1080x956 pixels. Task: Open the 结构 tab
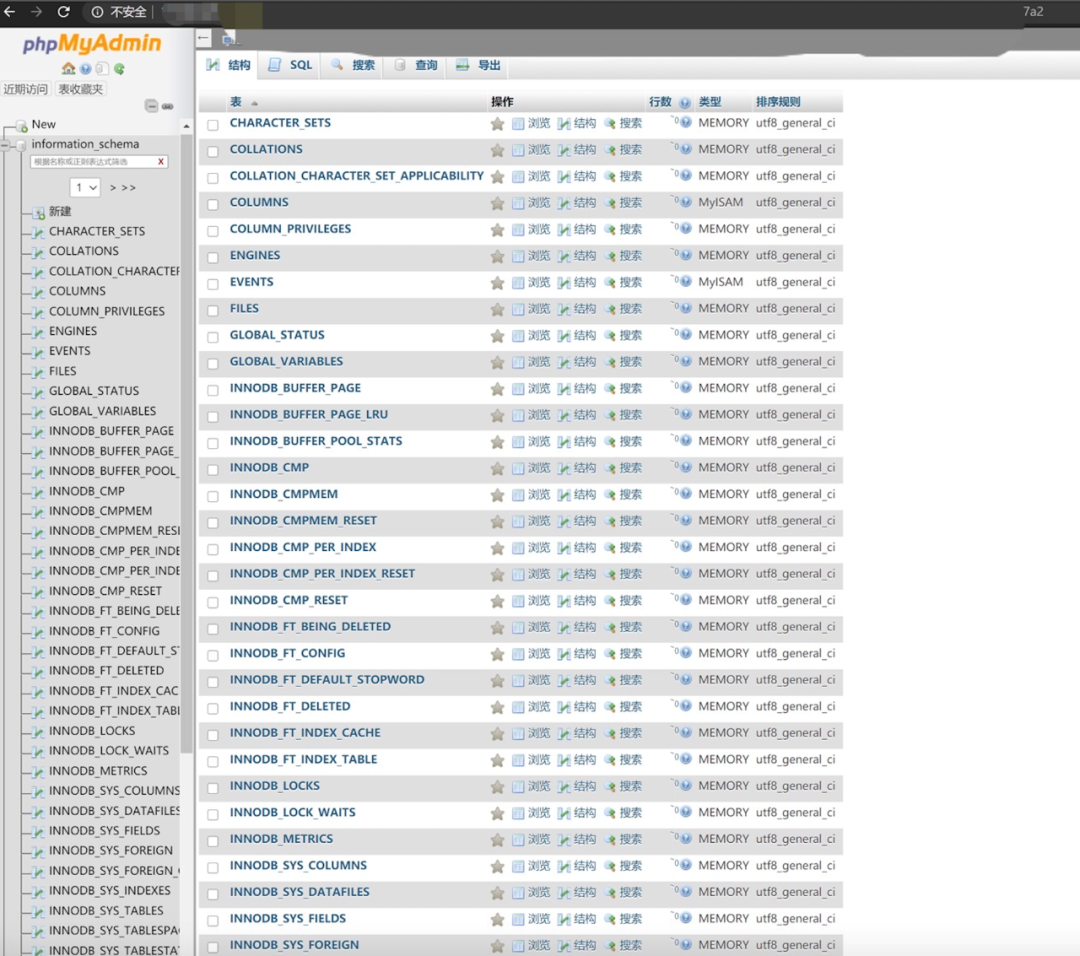tap(228, 65)
